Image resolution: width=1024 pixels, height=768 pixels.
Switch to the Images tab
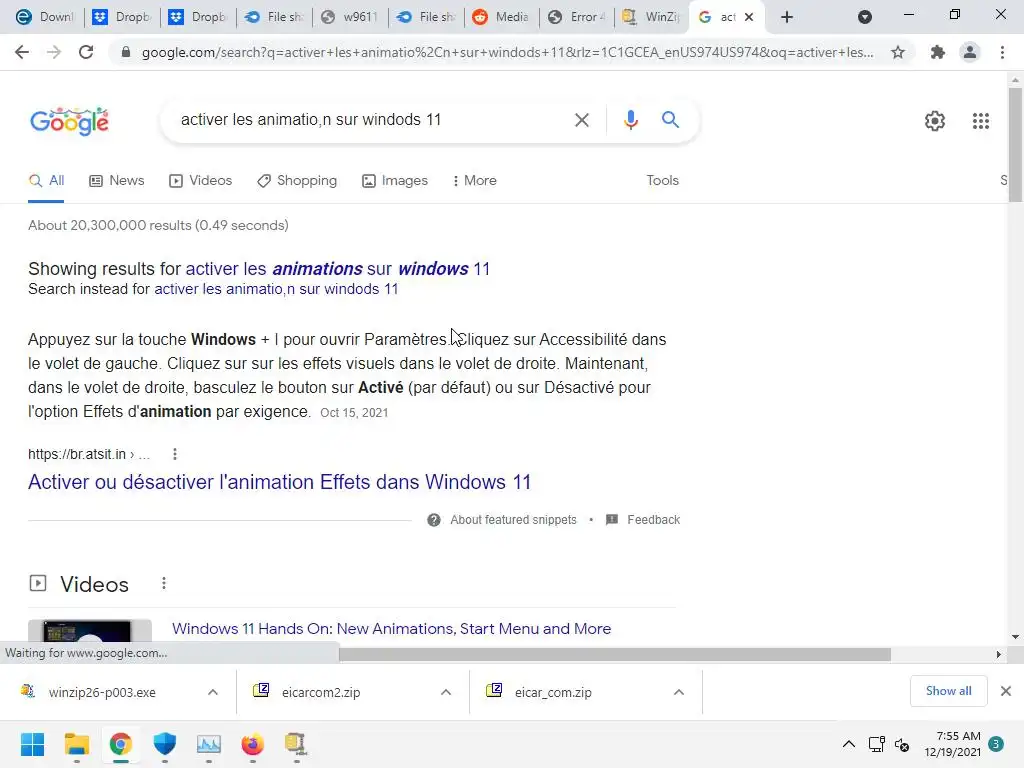tap(395, 181)
